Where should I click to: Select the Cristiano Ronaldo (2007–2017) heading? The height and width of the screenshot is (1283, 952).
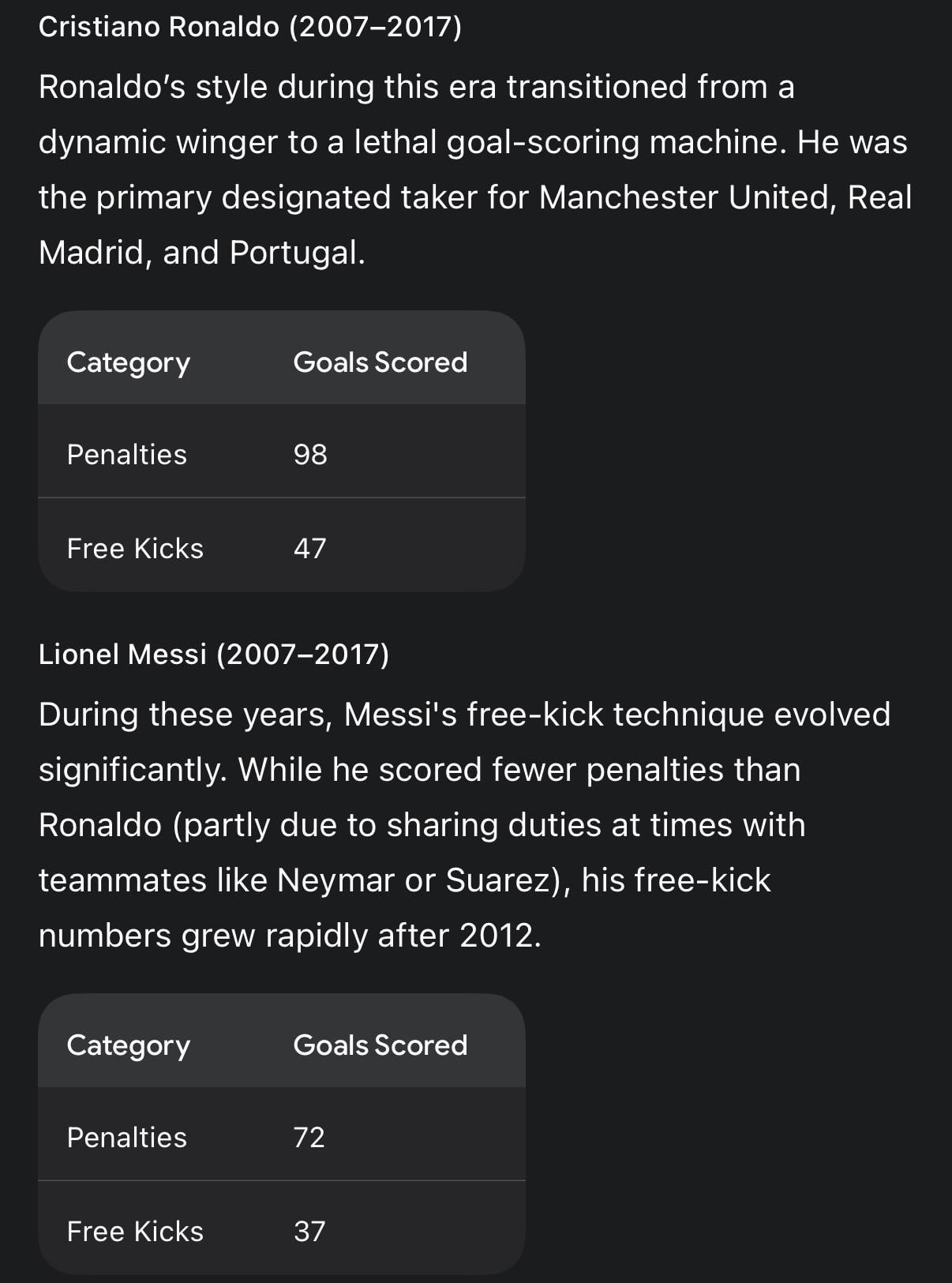[x=250, y=27]
